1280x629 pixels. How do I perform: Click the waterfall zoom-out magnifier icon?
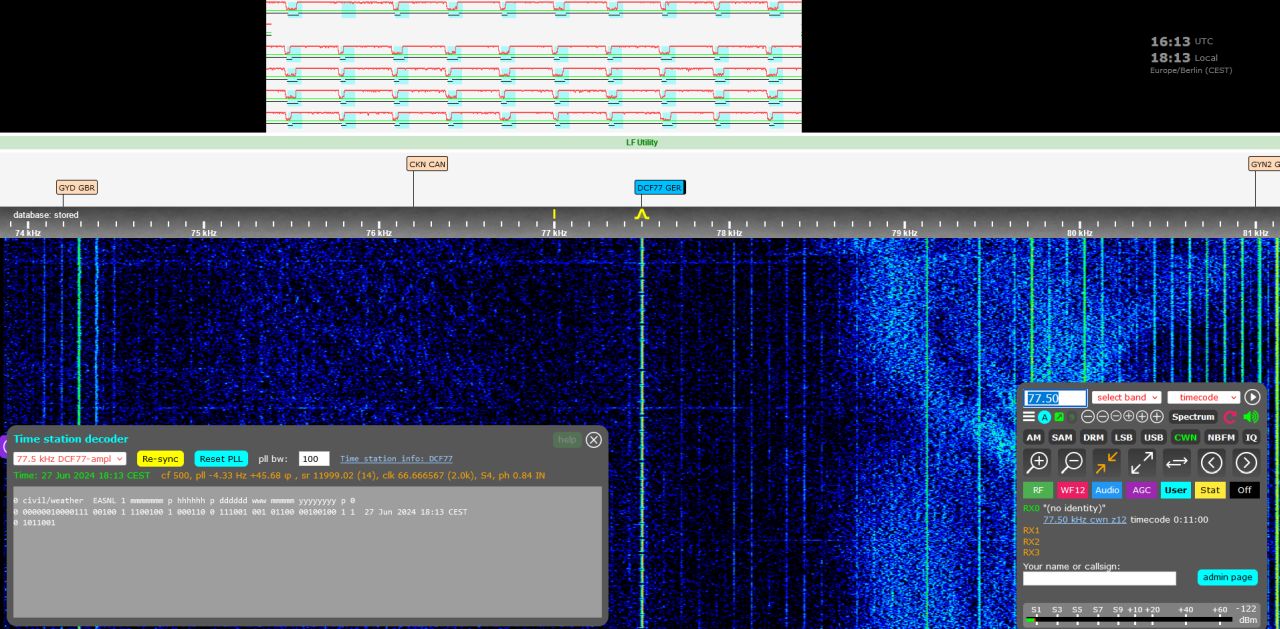[x=1072, y=462]
